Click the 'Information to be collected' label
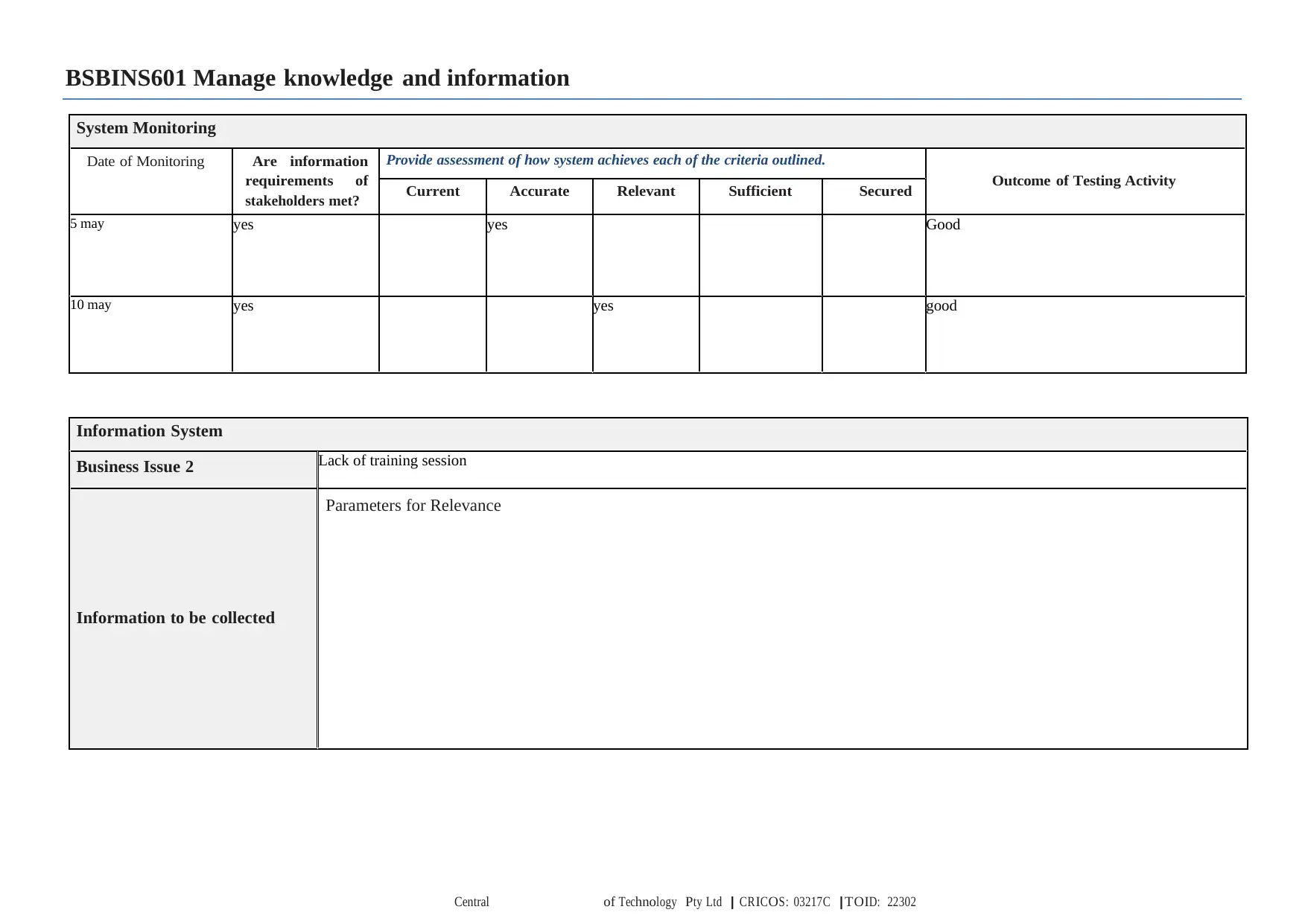The height and width of the screenshot is (924, 1308). point(175,618)
